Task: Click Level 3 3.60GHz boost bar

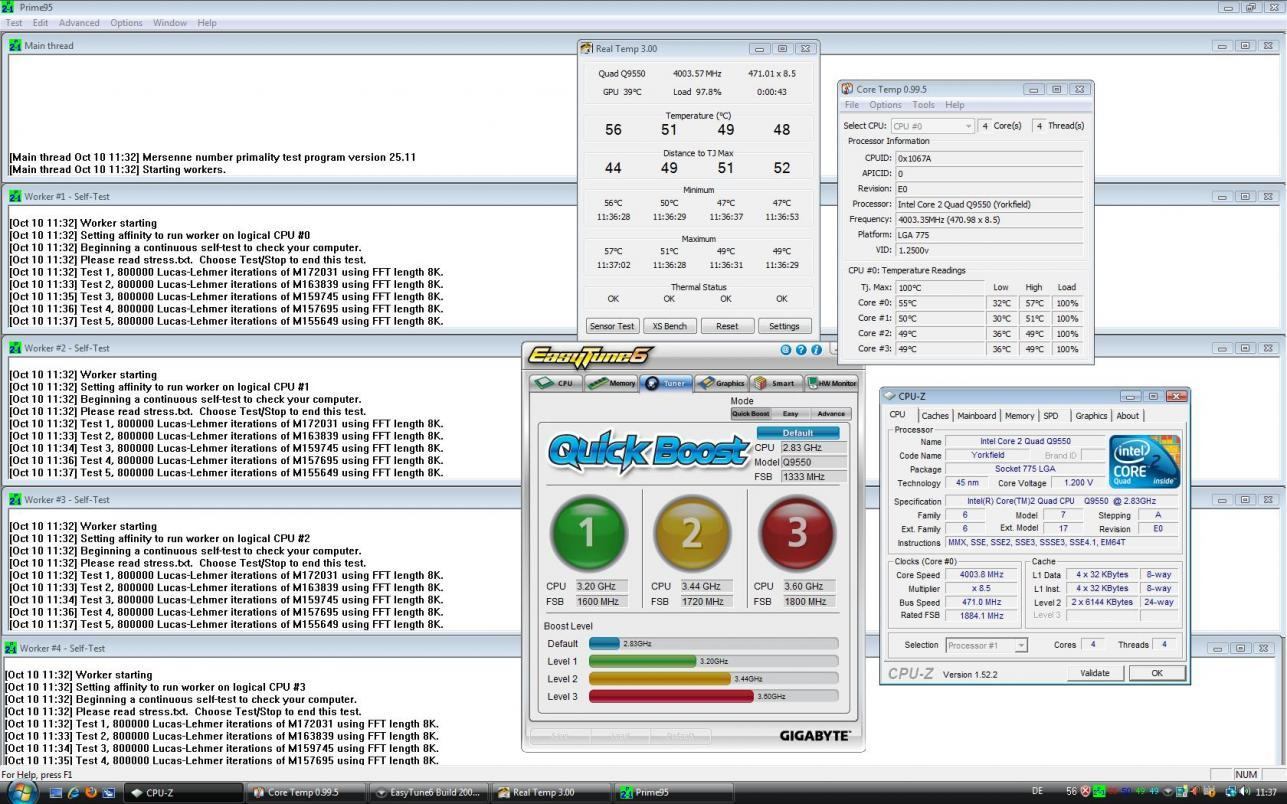Action: point(713,696)
